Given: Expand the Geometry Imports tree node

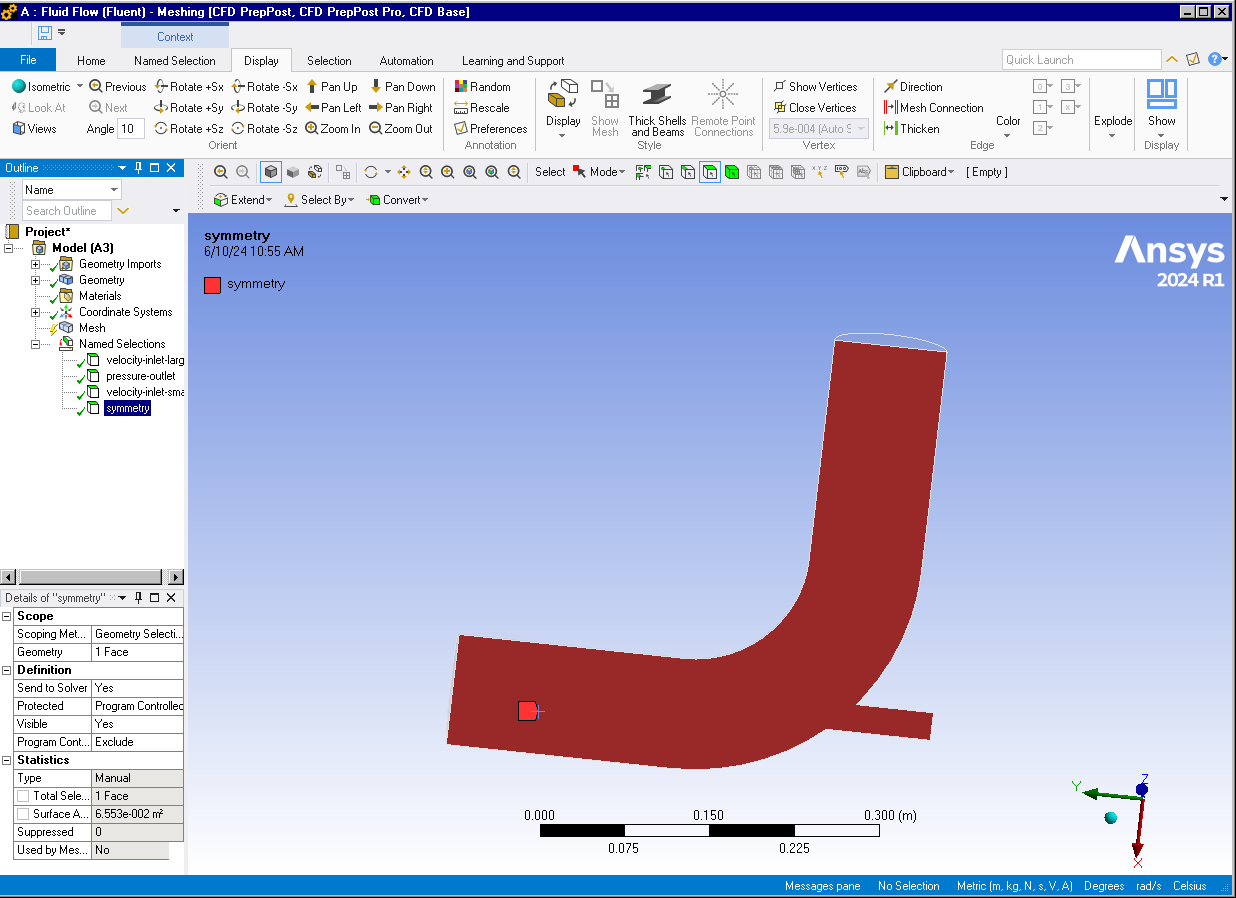Looking at the screenshot, I should click(36, 264).
